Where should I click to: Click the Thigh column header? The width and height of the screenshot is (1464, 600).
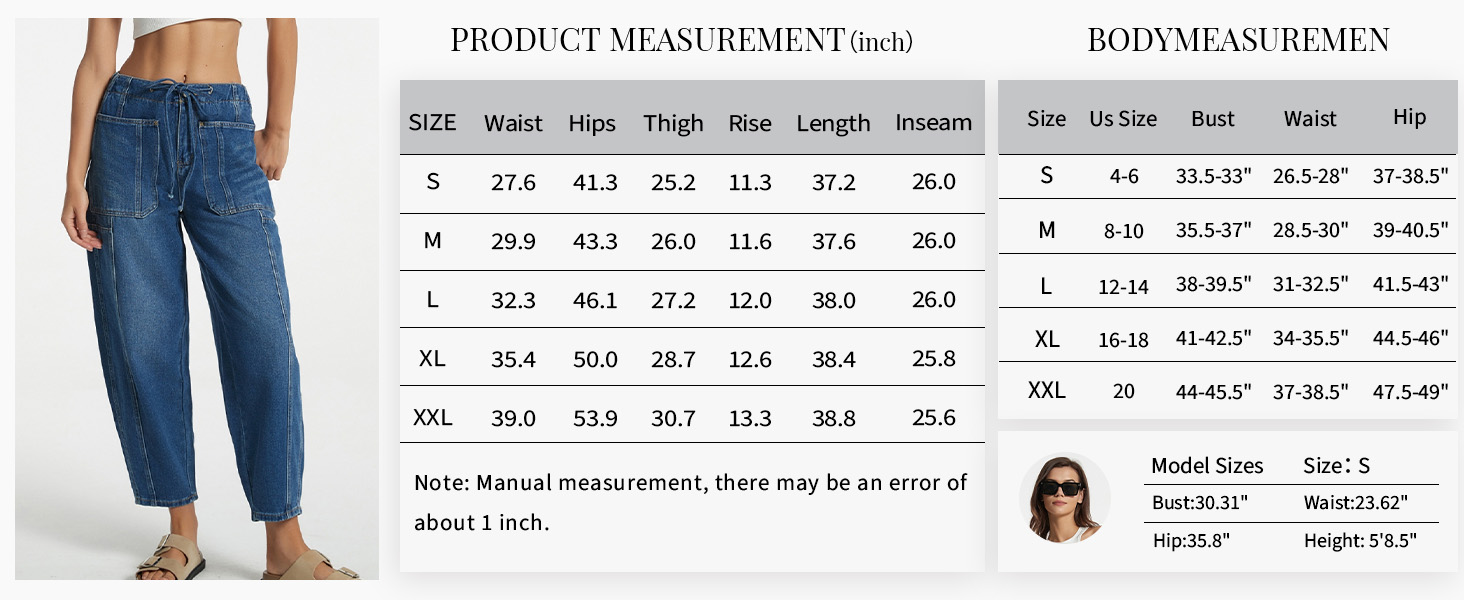click(673, 123)
